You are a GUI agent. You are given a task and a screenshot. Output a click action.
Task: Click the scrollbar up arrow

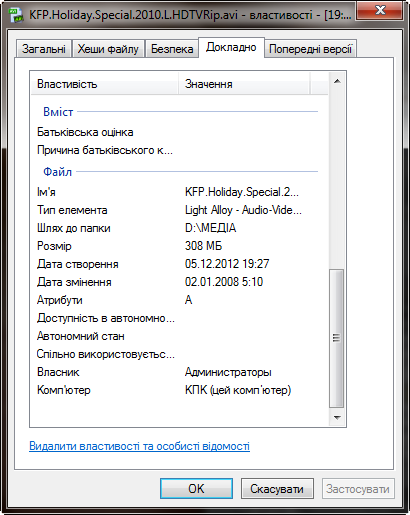coord(337,81)
